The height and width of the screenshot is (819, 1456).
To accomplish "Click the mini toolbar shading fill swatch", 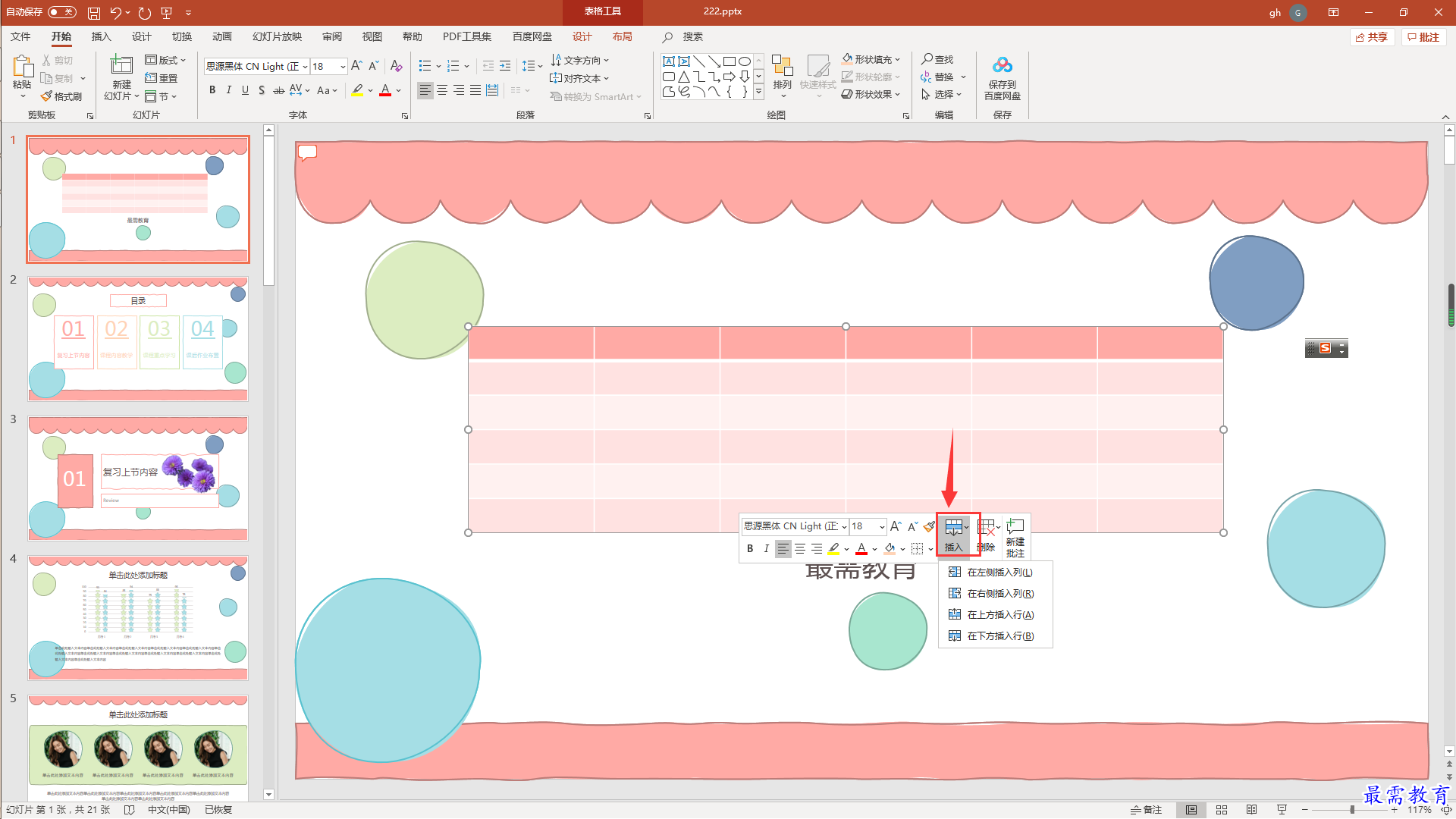I will 890,548.
